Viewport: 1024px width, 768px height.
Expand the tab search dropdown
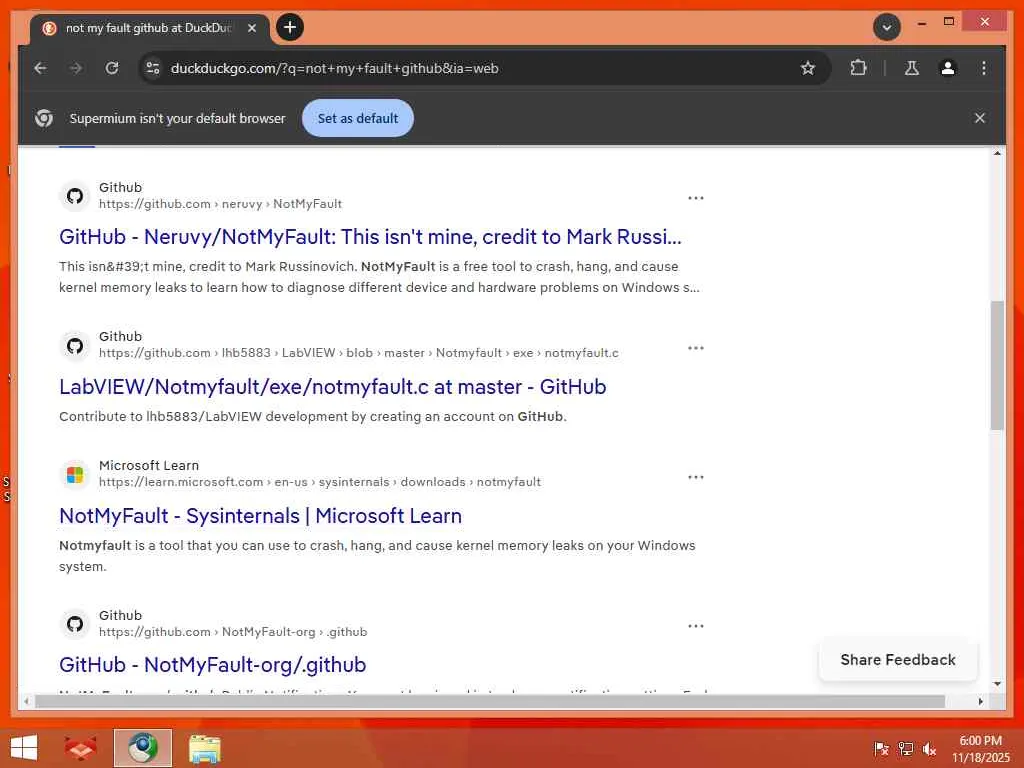(x=886, y=27)
